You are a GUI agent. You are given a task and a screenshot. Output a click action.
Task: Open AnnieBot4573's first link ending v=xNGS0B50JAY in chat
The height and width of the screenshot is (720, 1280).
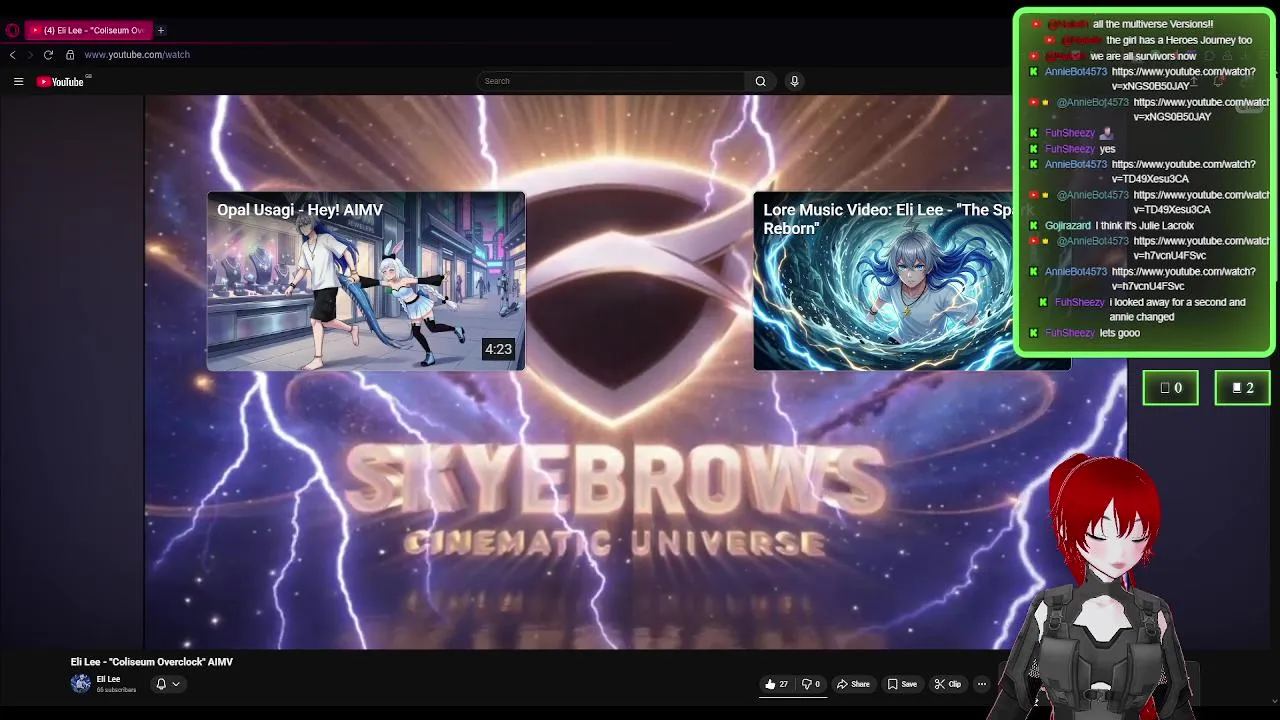point(1183,79)
